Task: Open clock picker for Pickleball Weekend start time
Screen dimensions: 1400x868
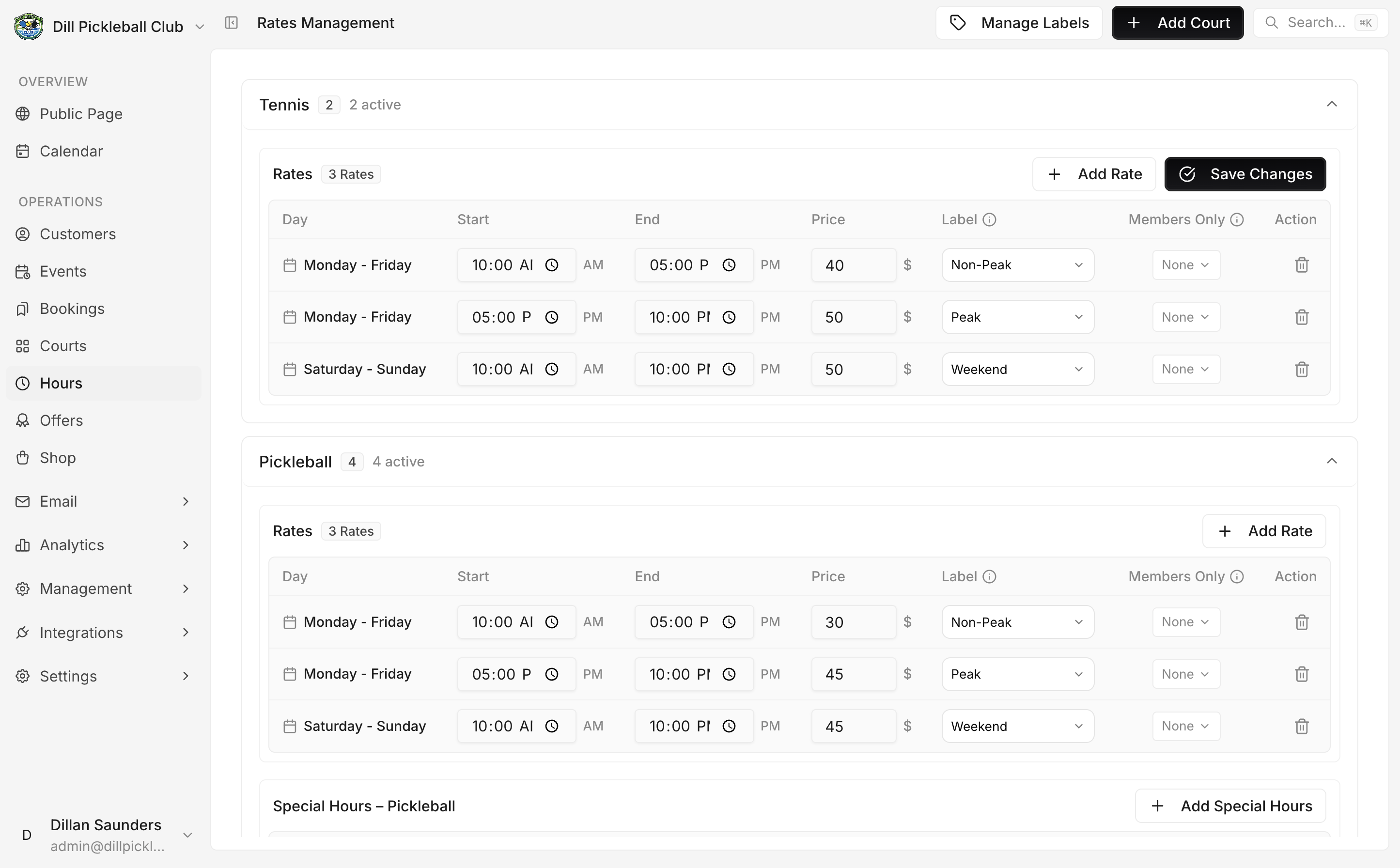Action: click(x=552, y=726)
